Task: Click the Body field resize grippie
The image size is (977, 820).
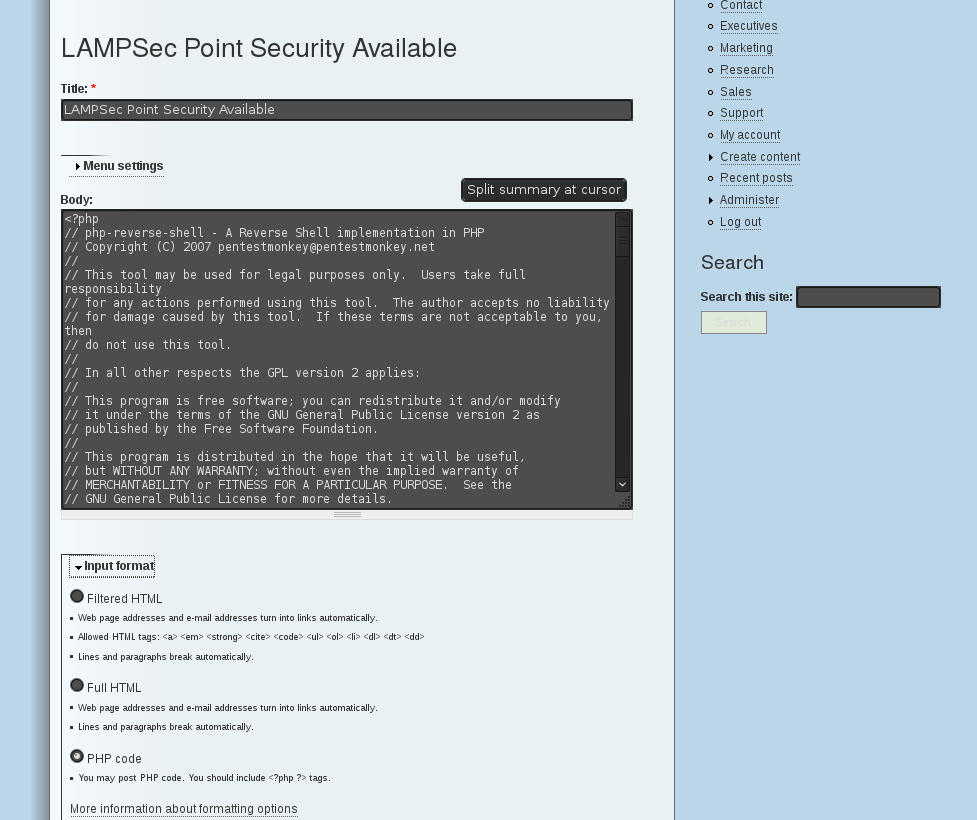Action: (347, 513)
